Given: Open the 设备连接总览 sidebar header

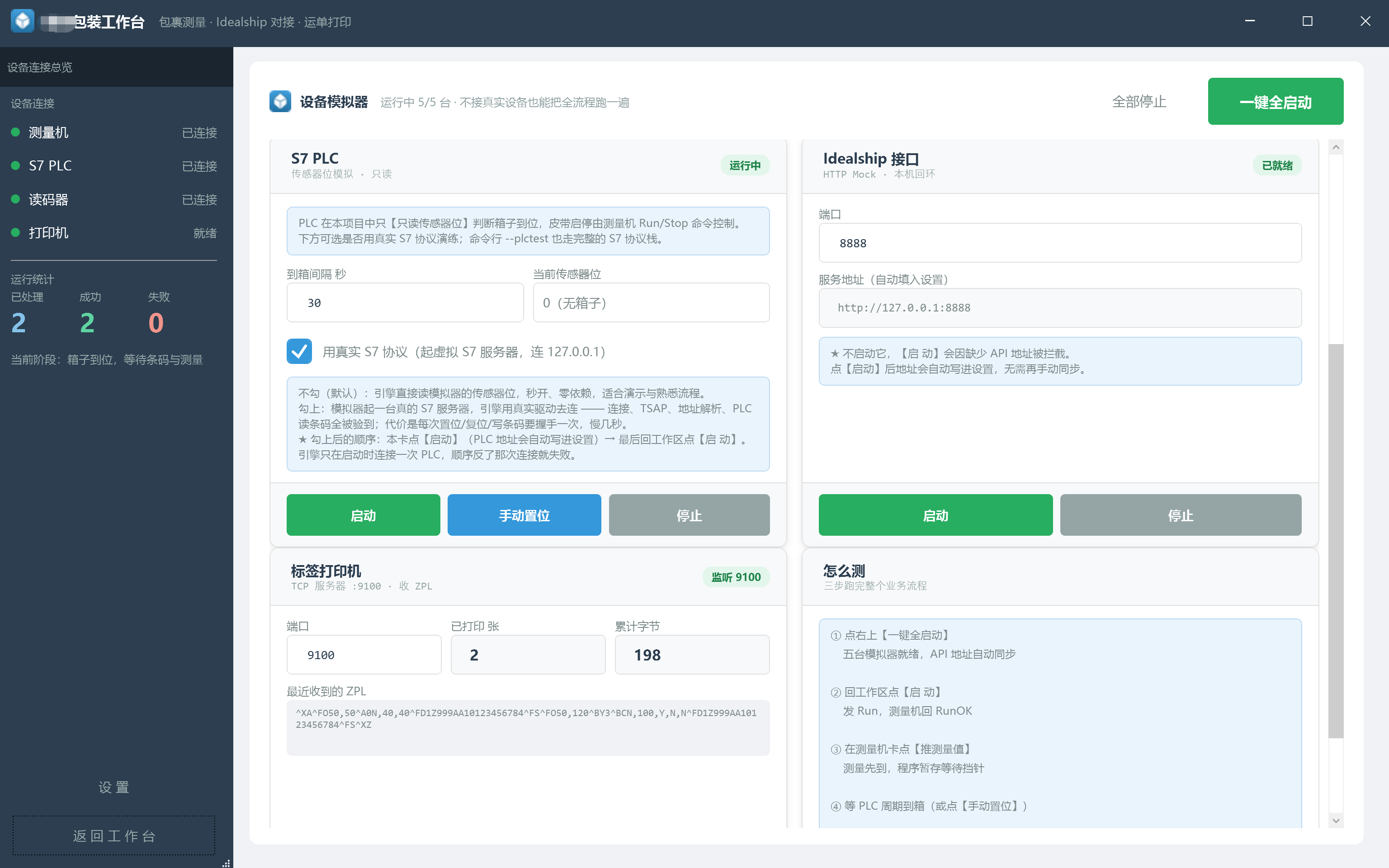Looking at the screenshot, I should (117, 67).
